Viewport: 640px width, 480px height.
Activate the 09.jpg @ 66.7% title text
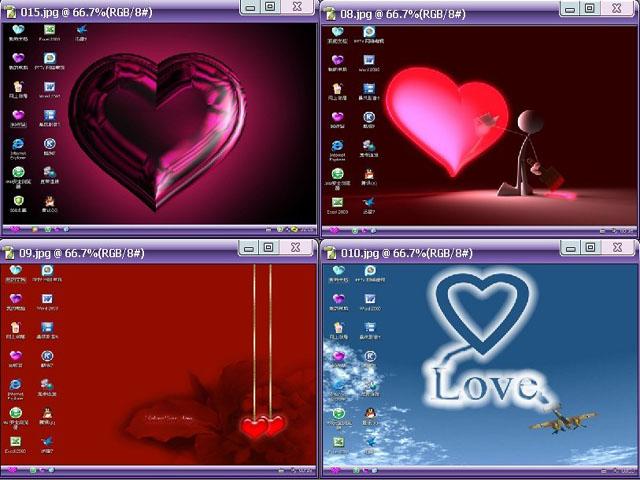click(82, 253)
